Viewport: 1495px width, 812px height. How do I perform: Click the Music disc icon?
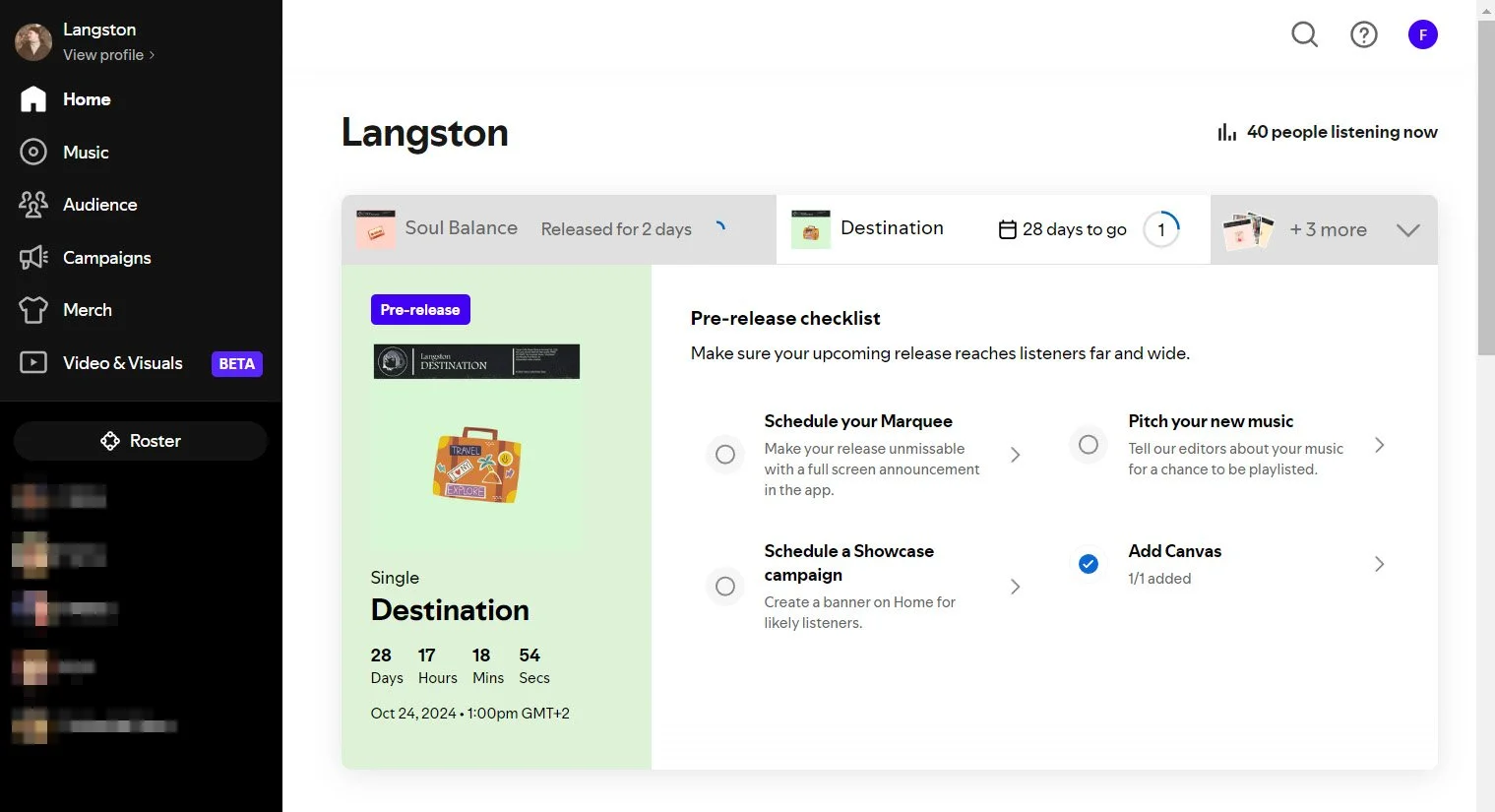(x=33, y=152)
